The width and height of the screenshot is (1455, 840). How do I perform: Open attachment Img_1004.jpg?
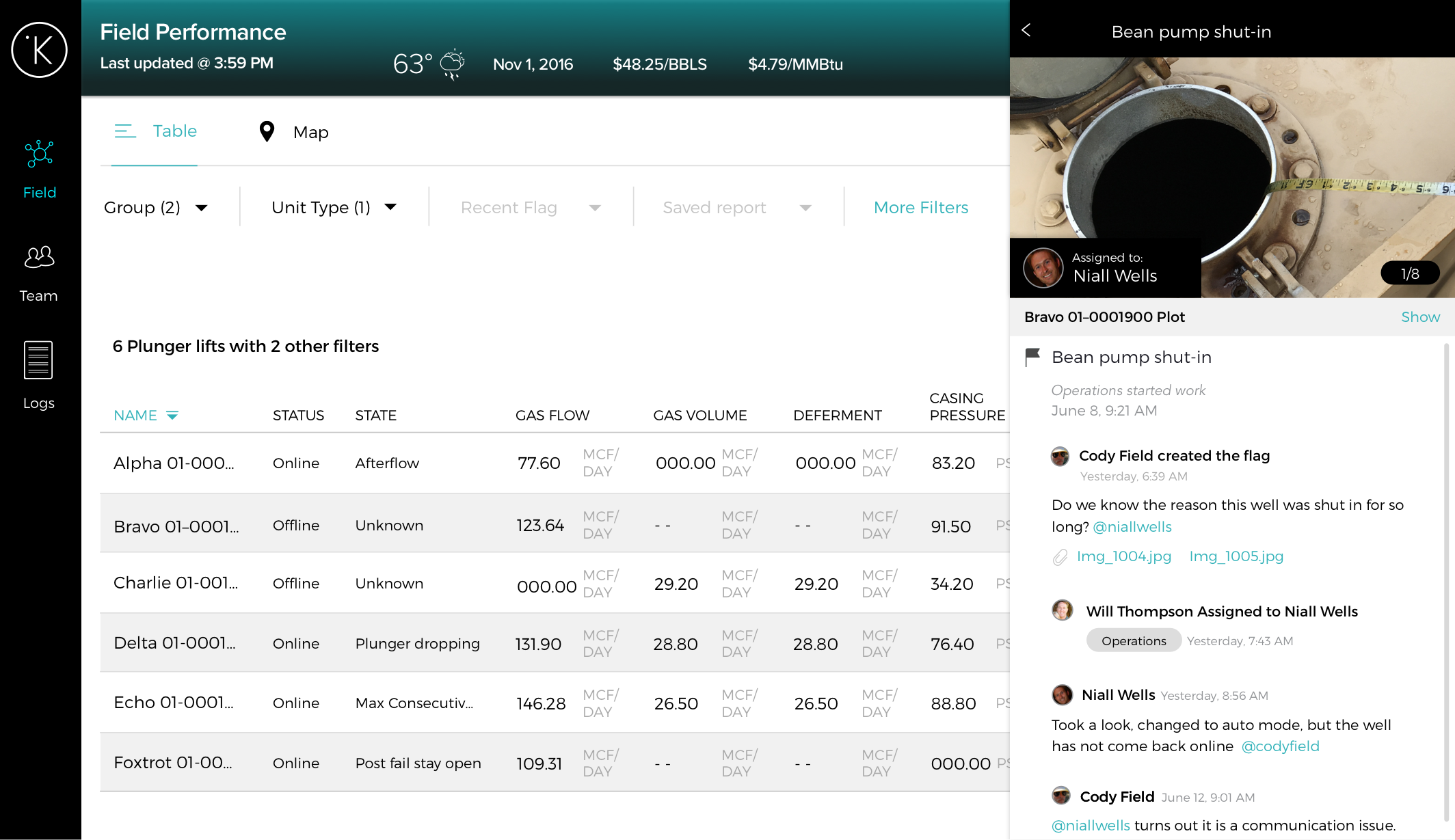coord(1124,556)
